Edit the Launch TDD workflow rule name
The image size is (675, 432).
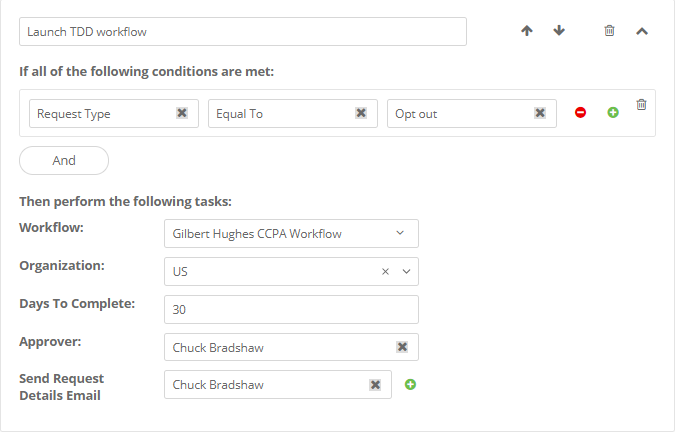coord(242,31)
